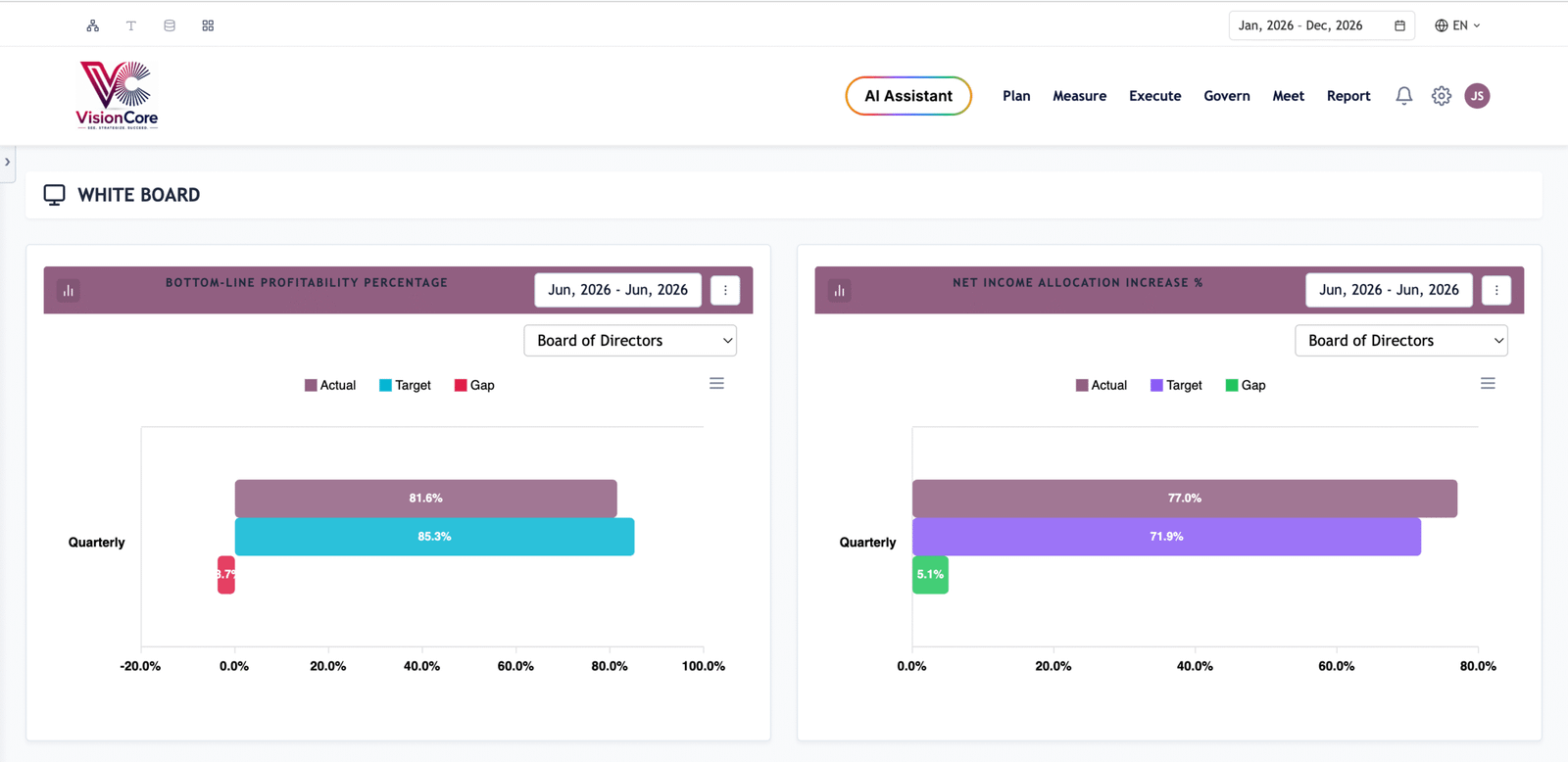
Task: Open the EN language selector
Action: (x=1458, y=25)
